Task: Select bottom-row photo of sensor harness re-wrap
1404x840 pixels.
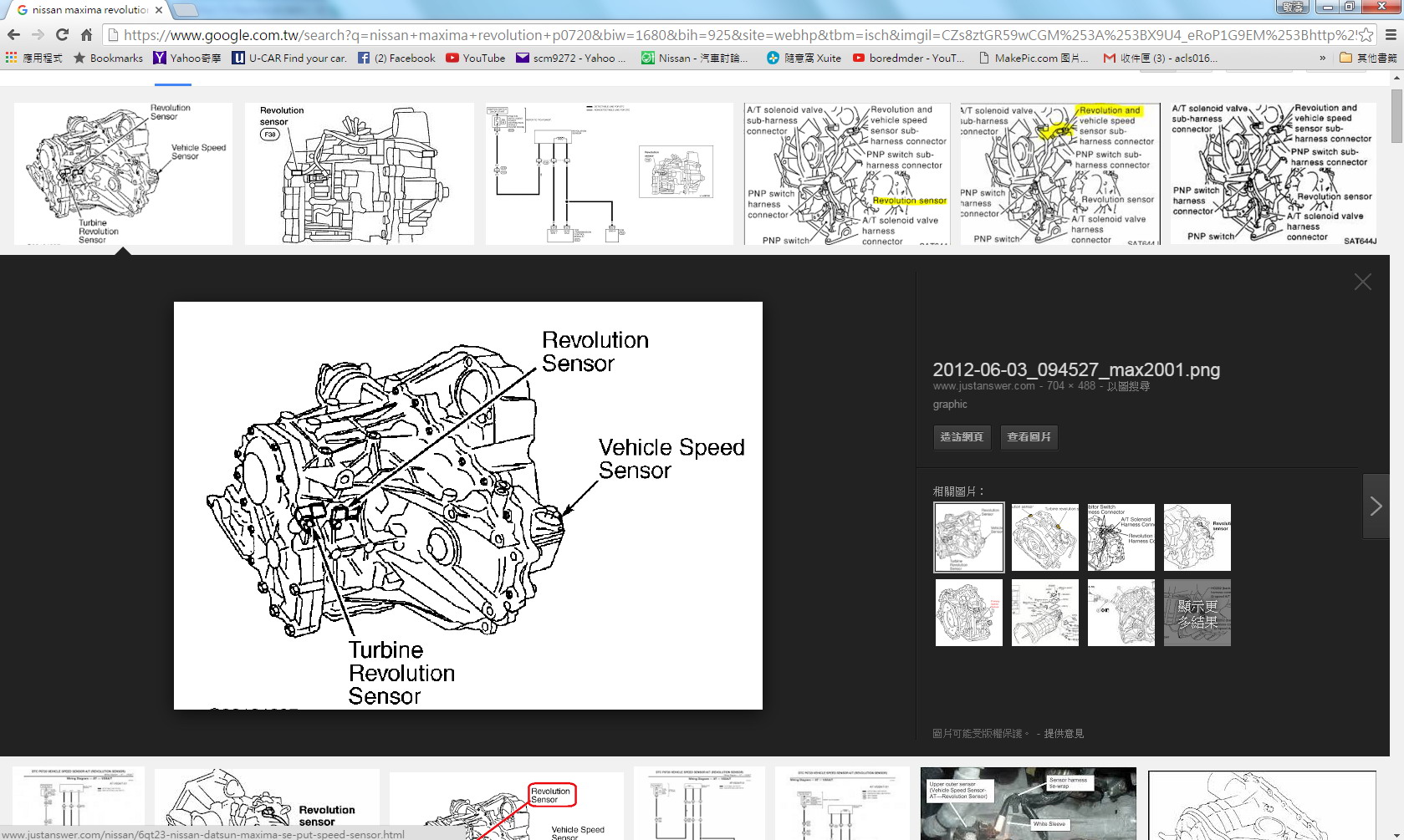Action: pyautogui.click(x=1029, y=803)
